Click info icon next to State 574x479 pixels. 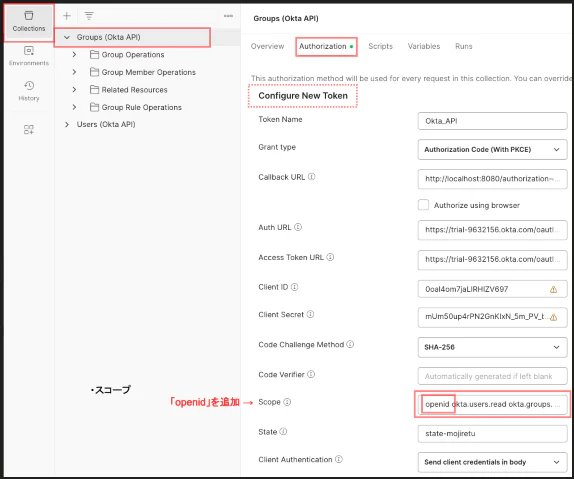(283, 432)
